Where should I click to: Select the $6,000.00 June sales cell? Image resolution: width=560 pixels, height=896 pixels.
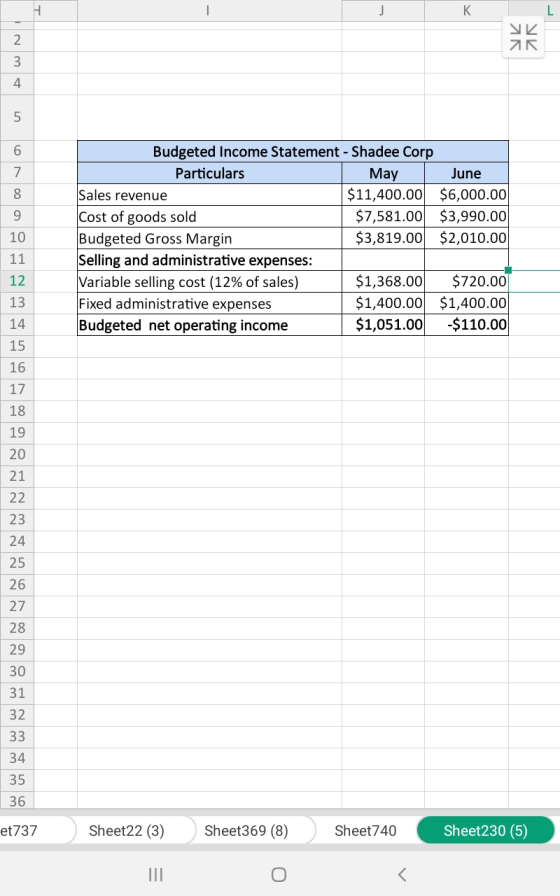466,195
